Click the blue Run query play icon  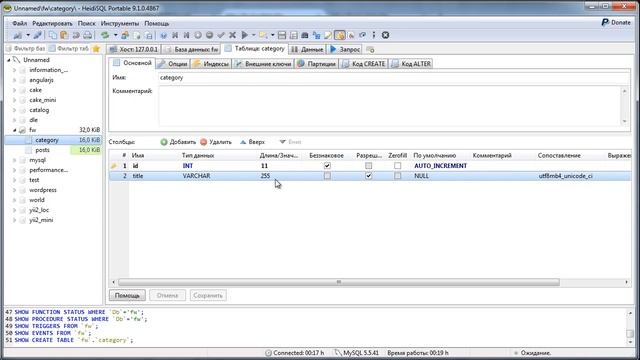click(244, 36)
